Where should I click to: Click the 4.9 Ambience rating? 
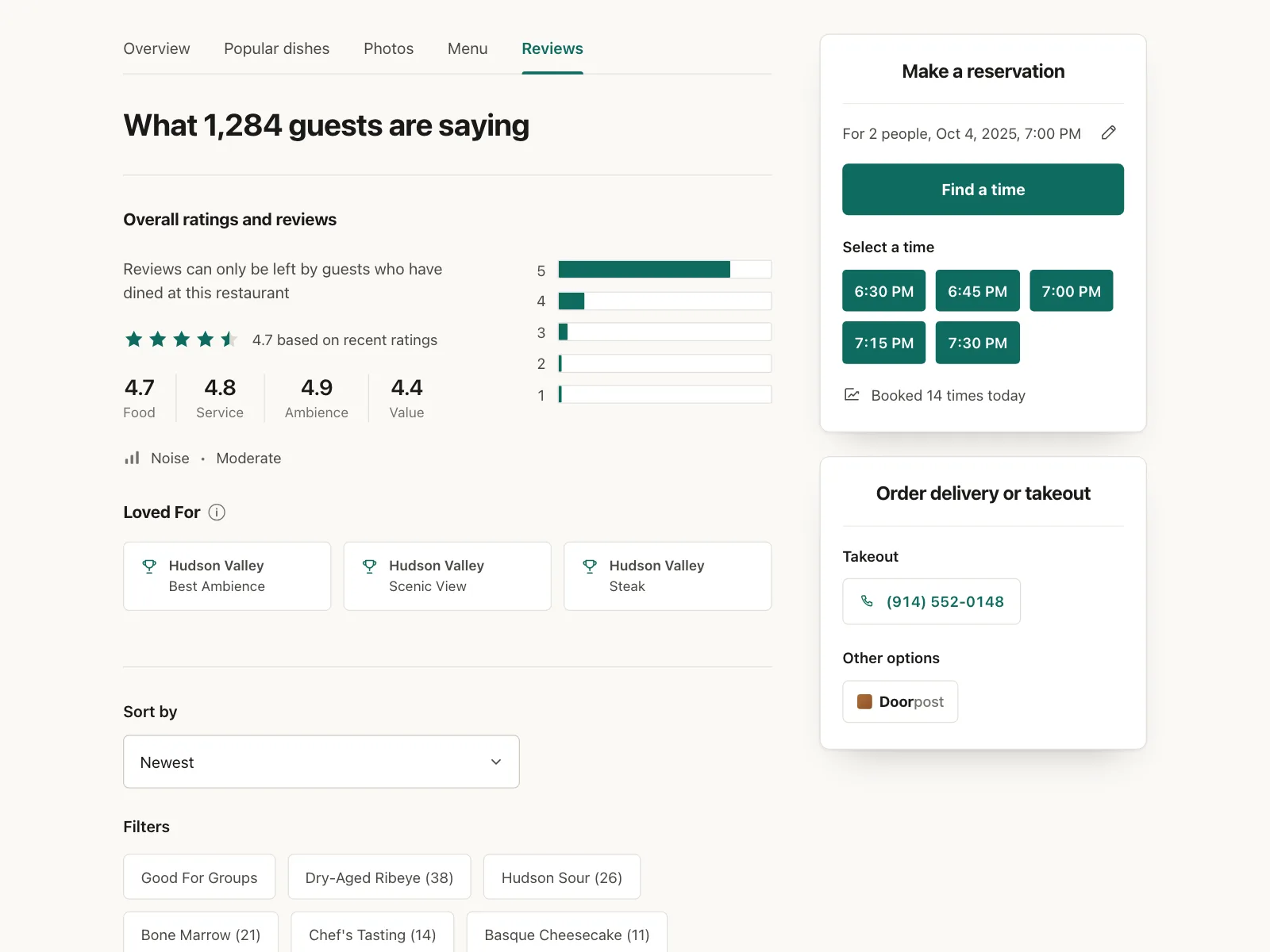pos(317,398)
